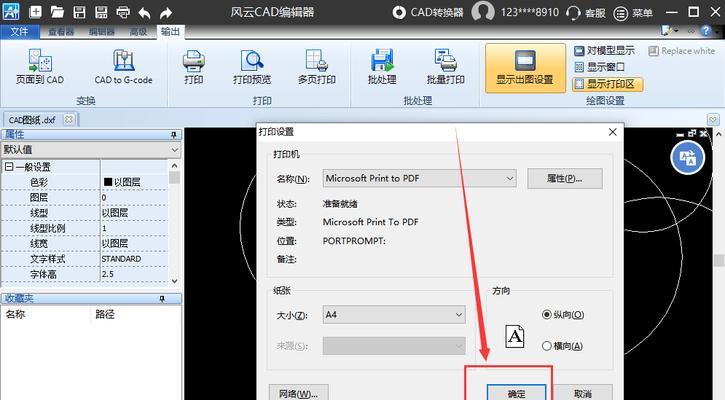
Task: Switch to the 编辑器 ribbon tab
Action: [101, 31]
